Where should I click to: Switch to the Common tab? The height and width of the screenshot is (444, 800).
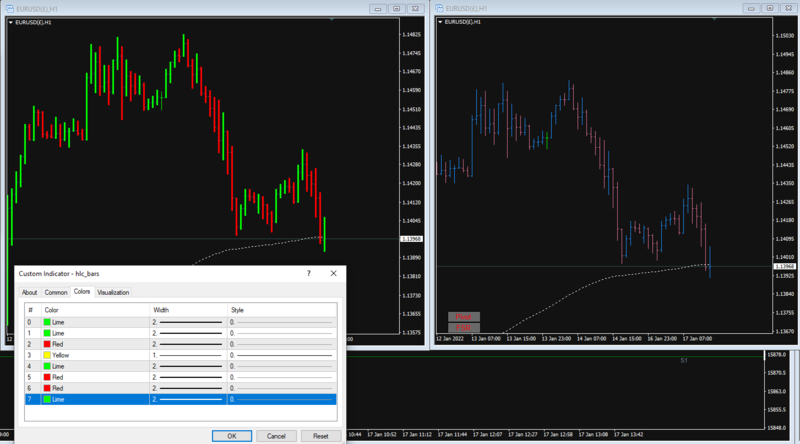[56, 292]
